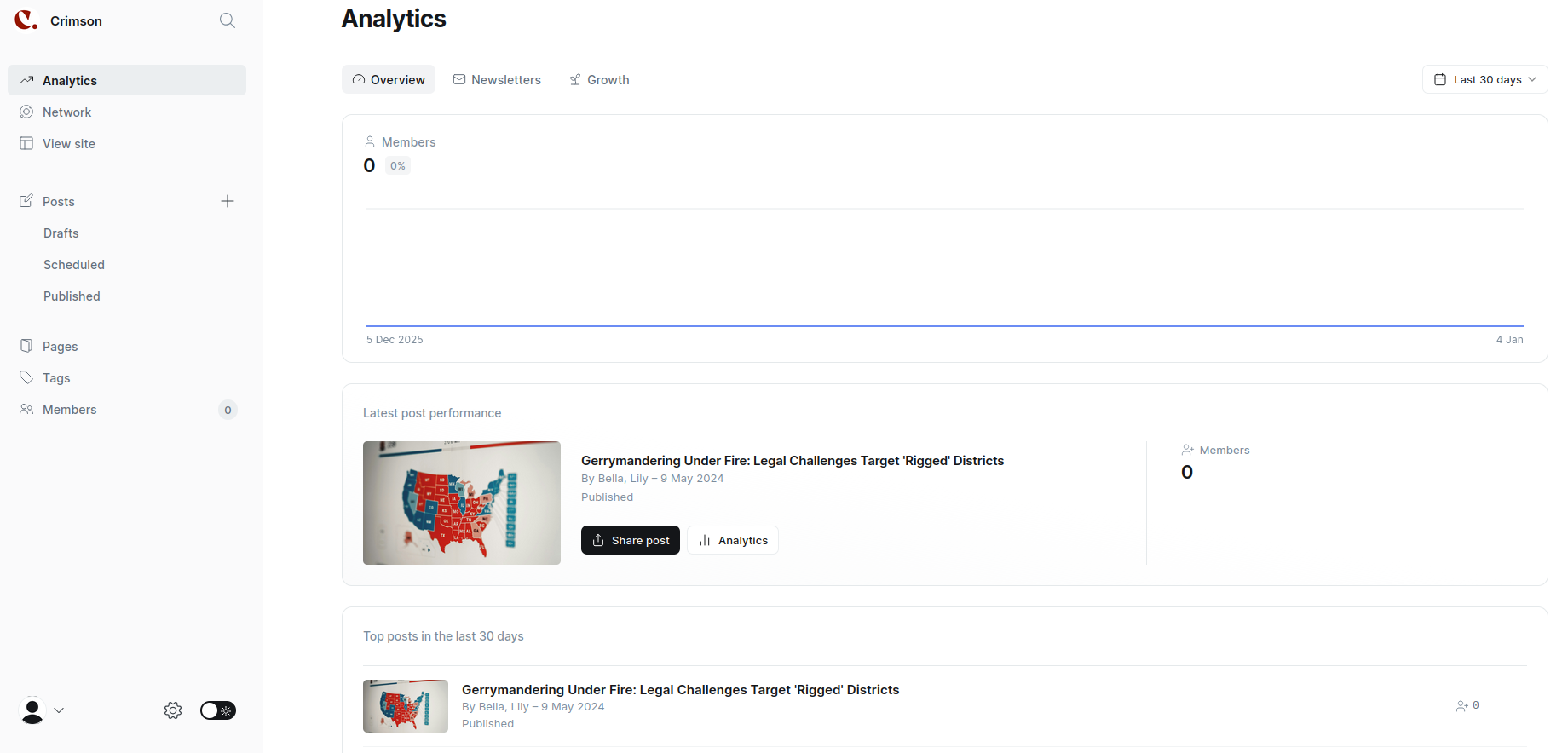Click the Pages icon in the sidebar
This screenshot has height=753, width=1568.
pos(26,346)
